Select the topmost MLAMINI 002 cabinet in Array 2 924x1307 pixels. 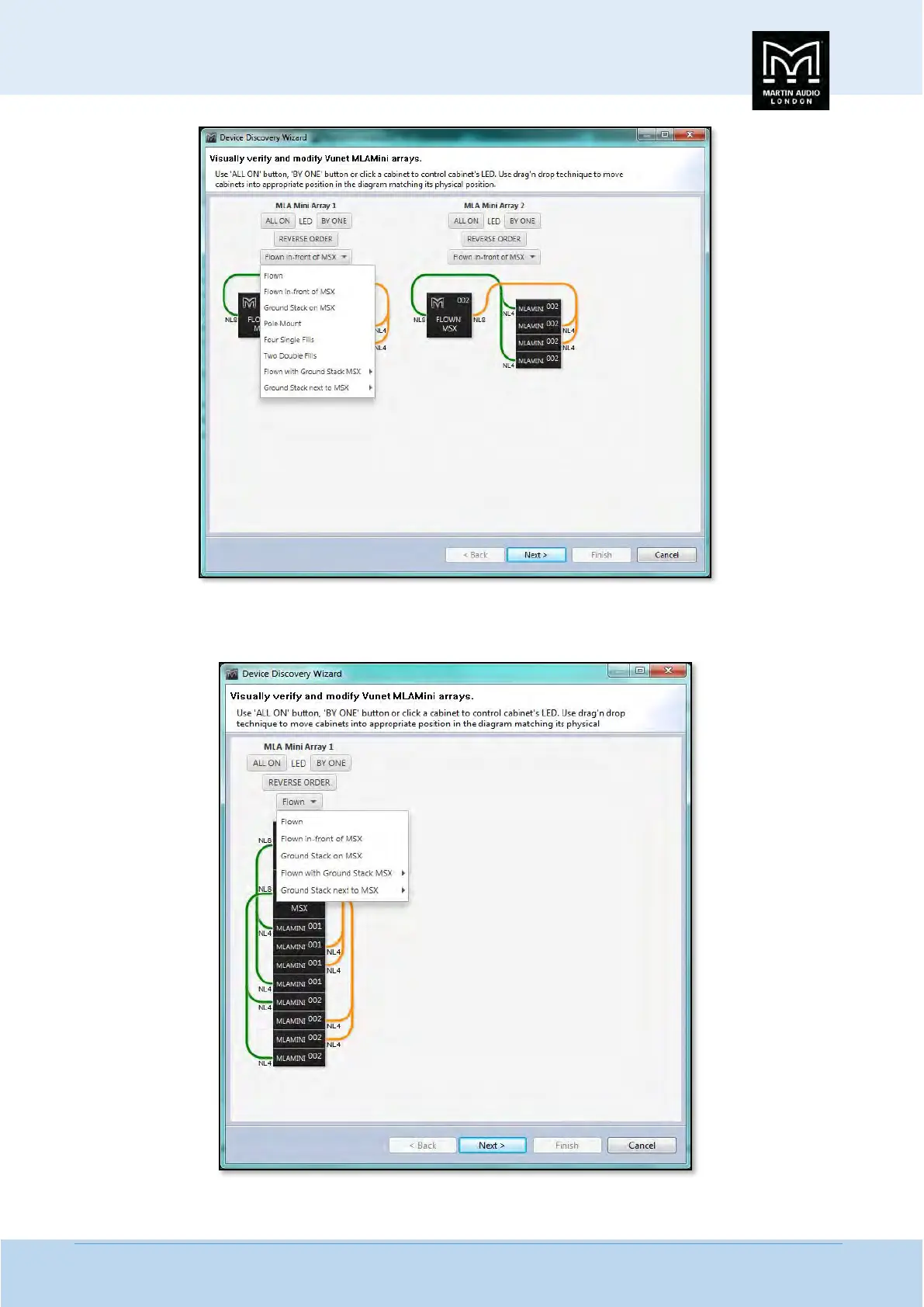[x=538, y=307]
